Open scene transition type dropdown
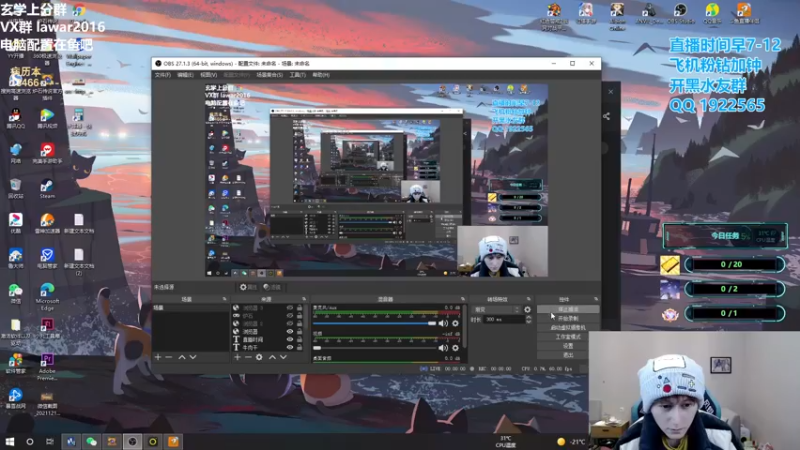 (x=496, y=310)
